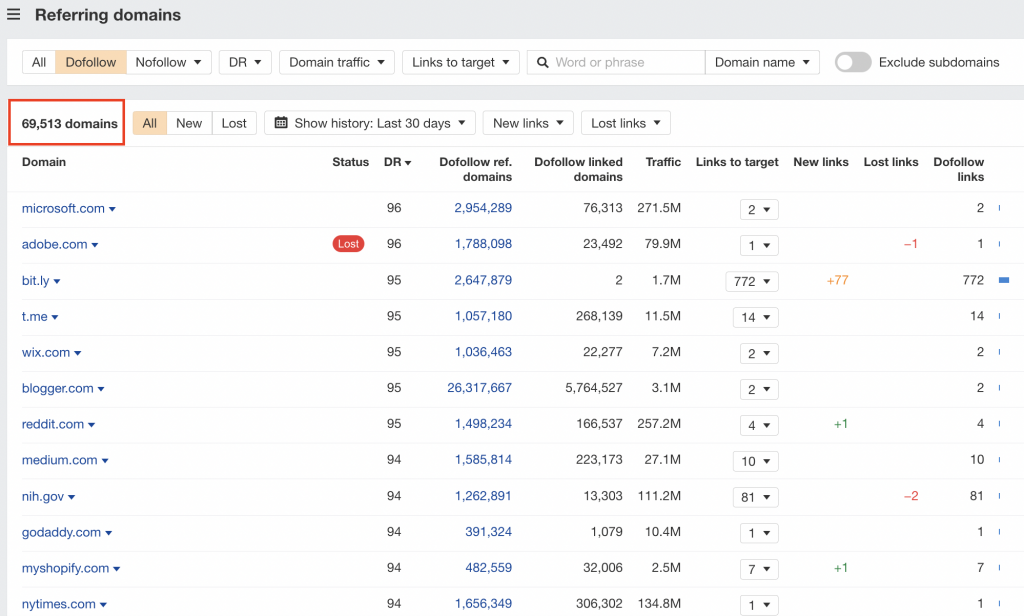Open the medium.com domain link
1024x616 pixels.
point(59,460)
